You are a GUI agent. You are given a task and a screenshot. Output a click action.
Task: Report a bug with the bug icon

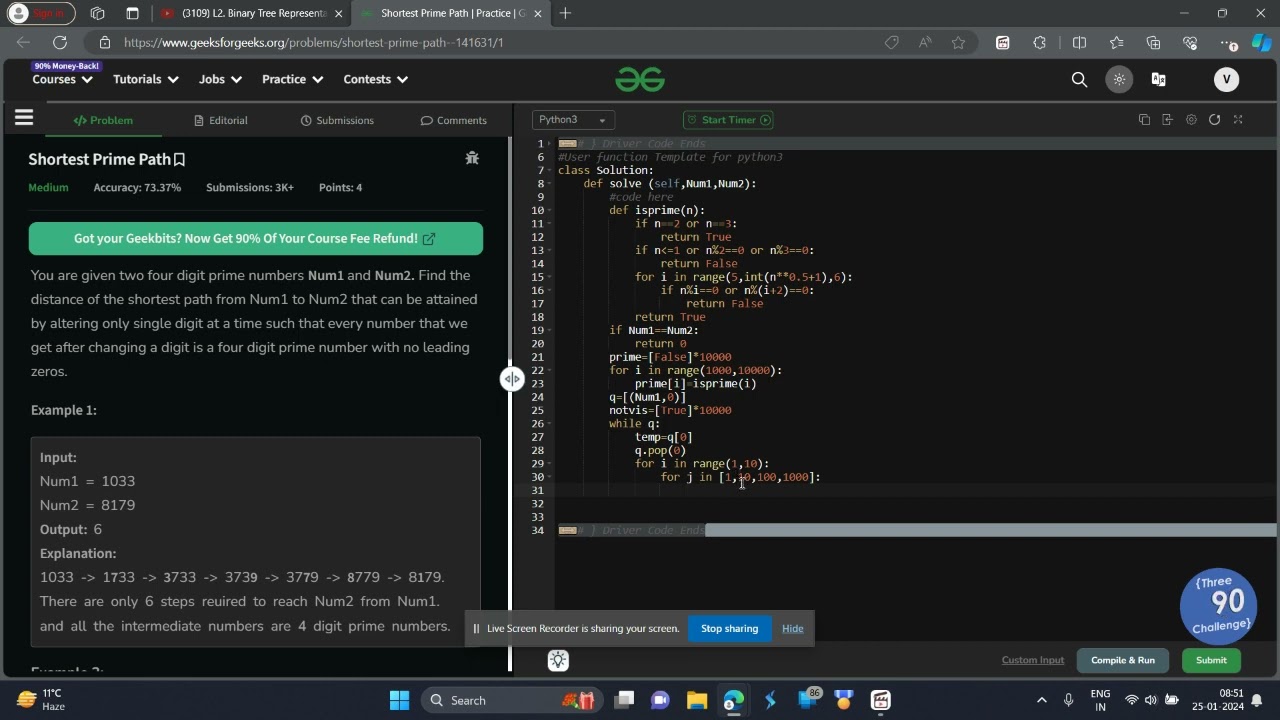[x=472, y=158]
